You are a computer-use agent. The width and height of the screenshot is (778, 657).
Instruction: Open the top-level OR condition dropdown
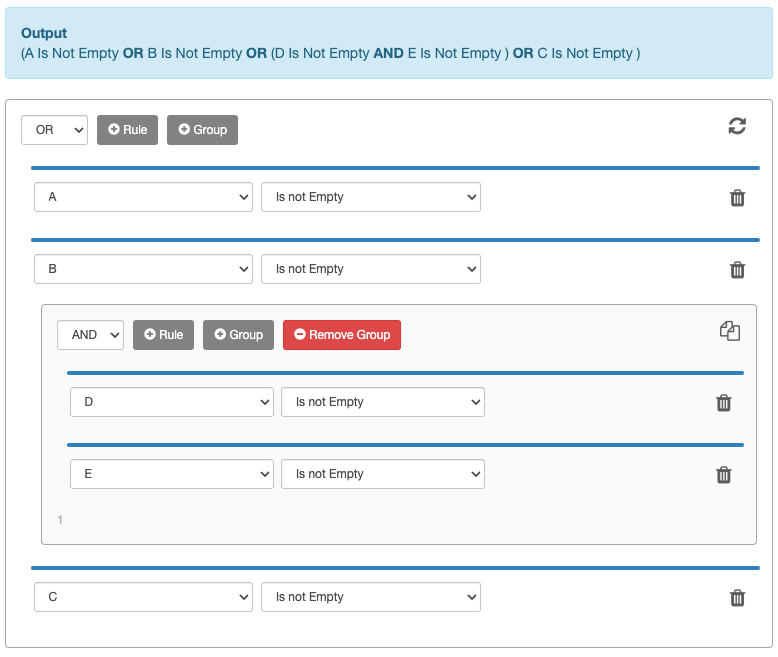[55, 130]
